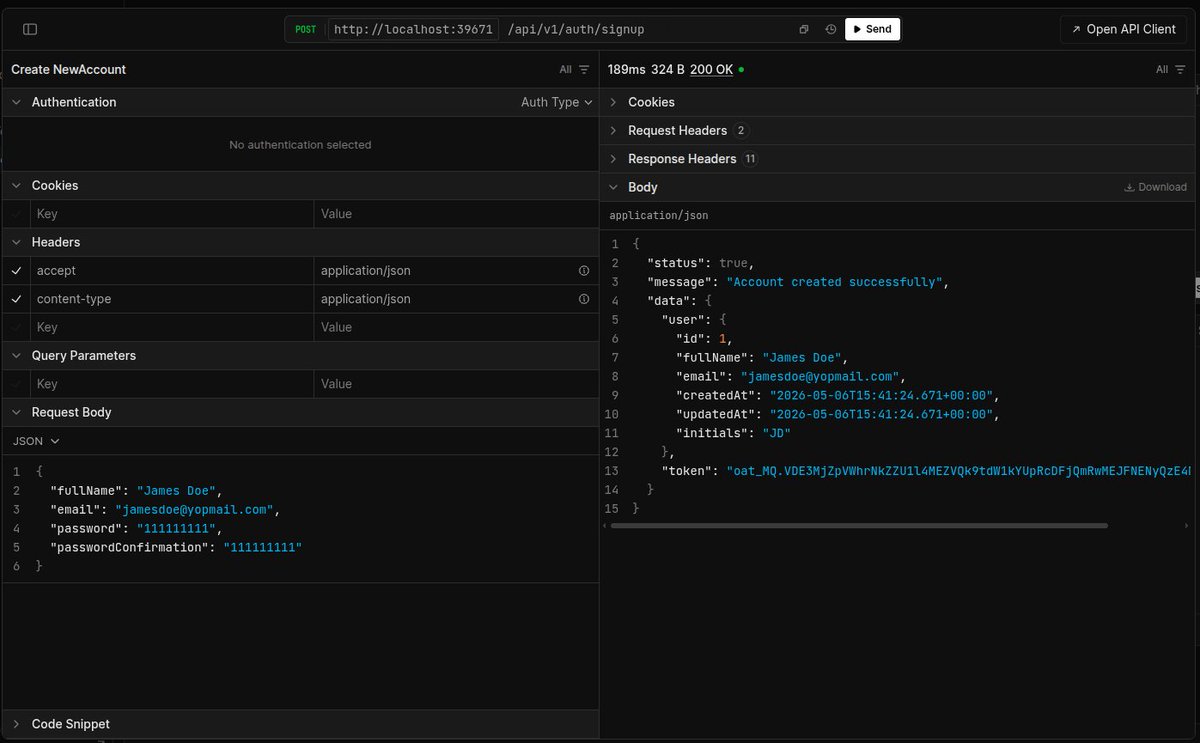Image resolution: width=1200 pixels, height=743 pixels.
Task: Click the empty Headers Value field
Action: pos(456,327)
